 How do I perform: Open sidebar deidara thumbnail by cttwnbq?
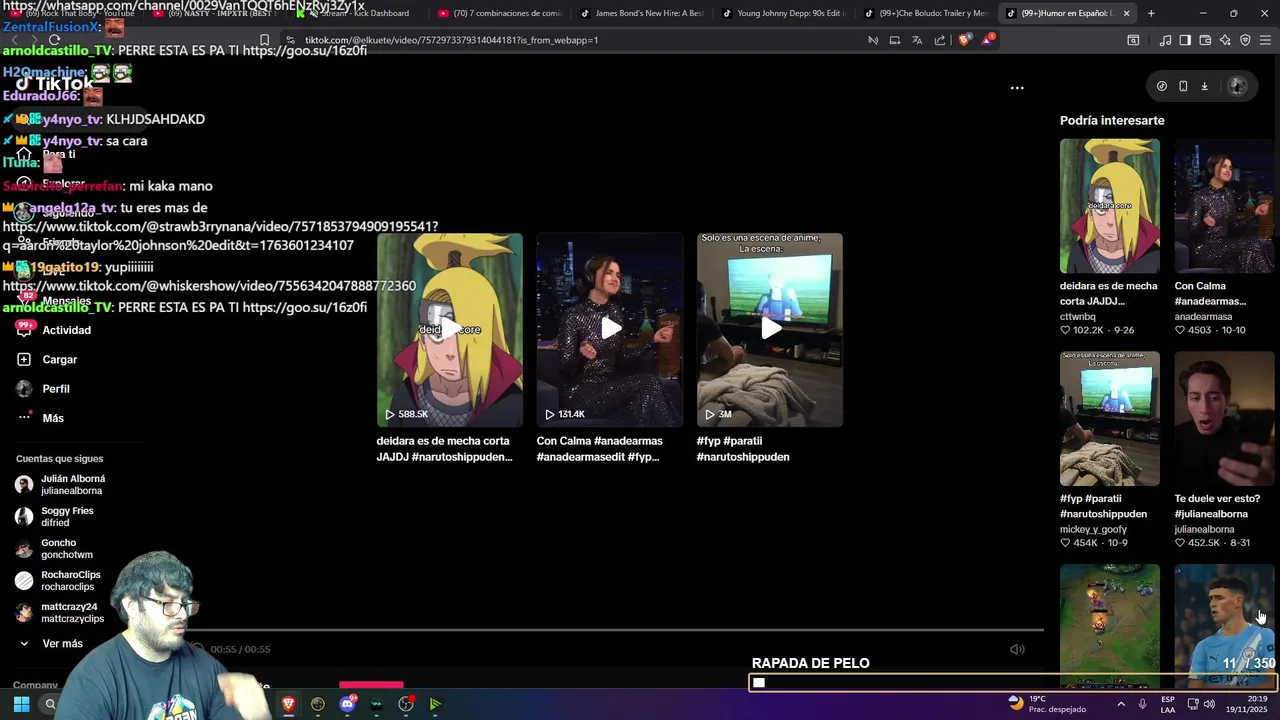coord(1110,206)
